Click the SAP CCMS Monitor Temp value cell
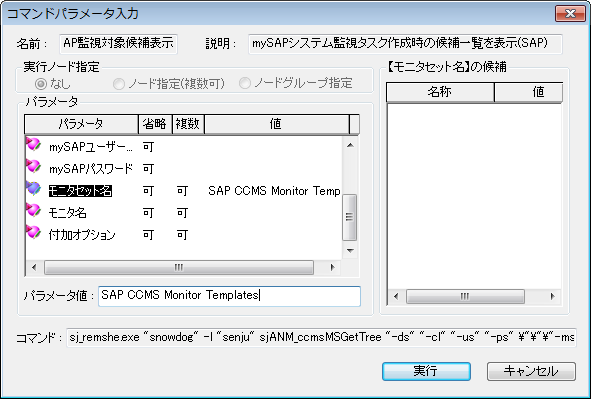The image size is (591, 399). pyautogui.click(x=274, y=191)
